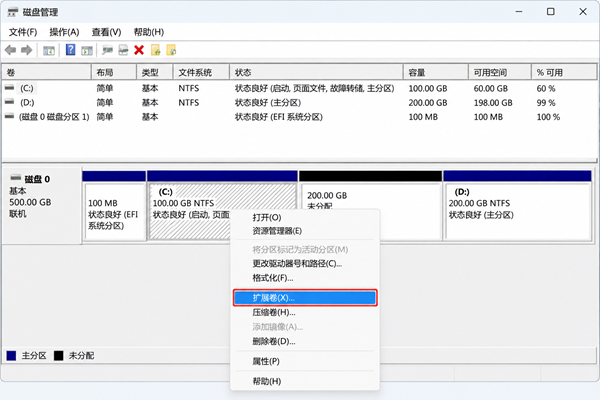Select the (C:) row in the volume list
The image size is (600, 400).
coord(299,88)
